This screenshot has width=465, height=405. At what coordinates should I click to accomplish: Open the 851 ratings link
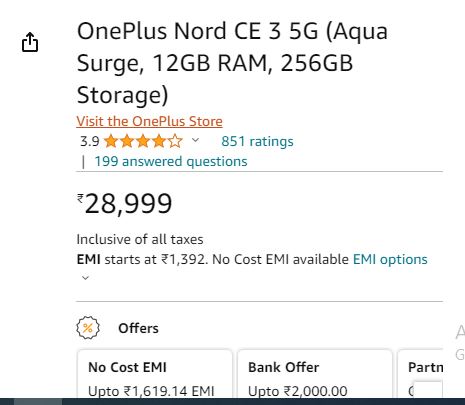pyautogui.click(x=257, y=141)
